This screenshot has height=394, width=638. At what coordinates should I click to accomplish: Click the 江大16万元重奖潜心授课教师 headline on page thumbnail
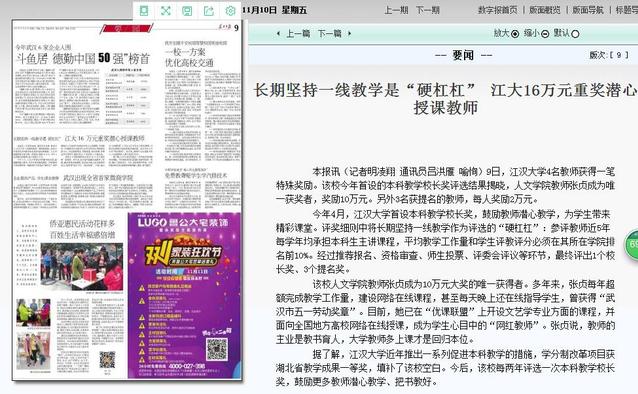tap(105, 138)
